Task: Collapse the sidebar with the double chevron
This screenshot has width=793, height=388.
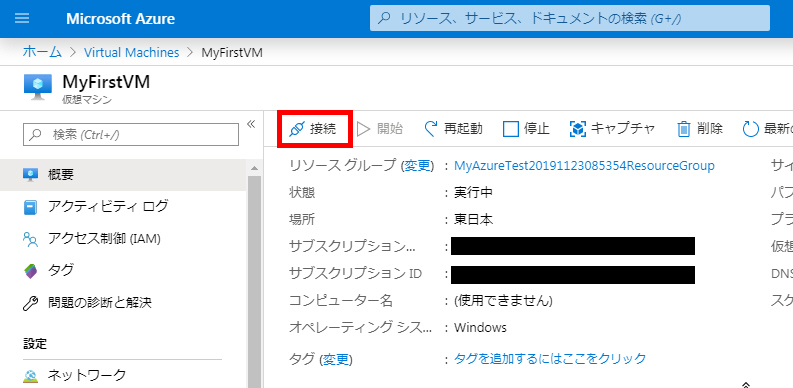Action: pyautogui.click(x=251, y=124)
